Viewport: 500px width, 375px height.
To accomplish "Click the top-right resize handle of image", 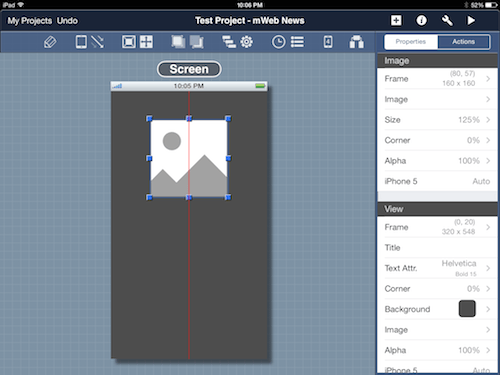I will [228, 119].
